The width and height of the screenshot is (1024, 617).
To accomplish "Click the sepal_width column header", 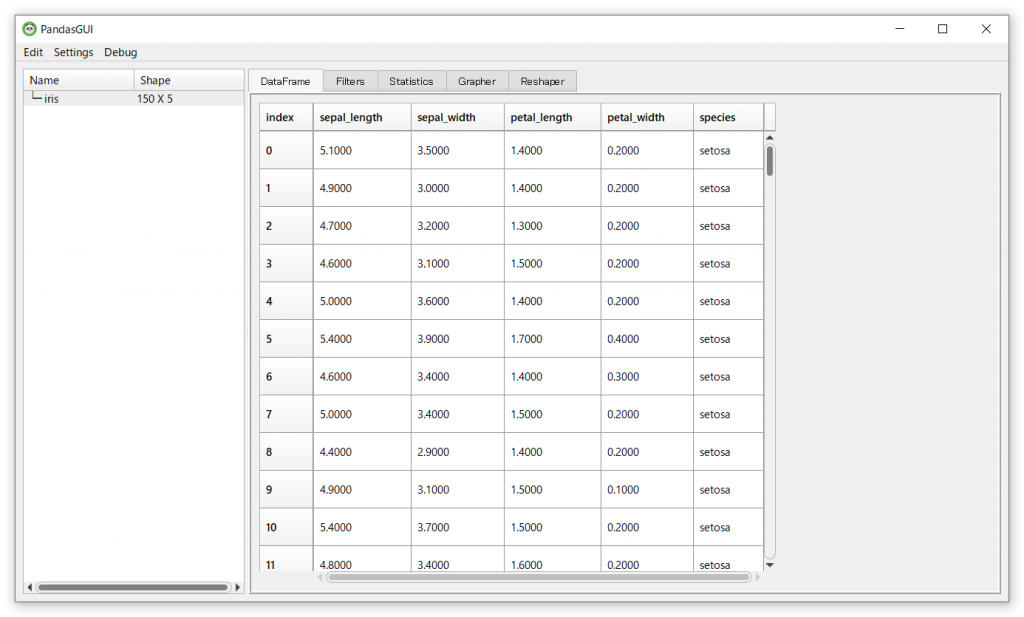I will point(450,117).
